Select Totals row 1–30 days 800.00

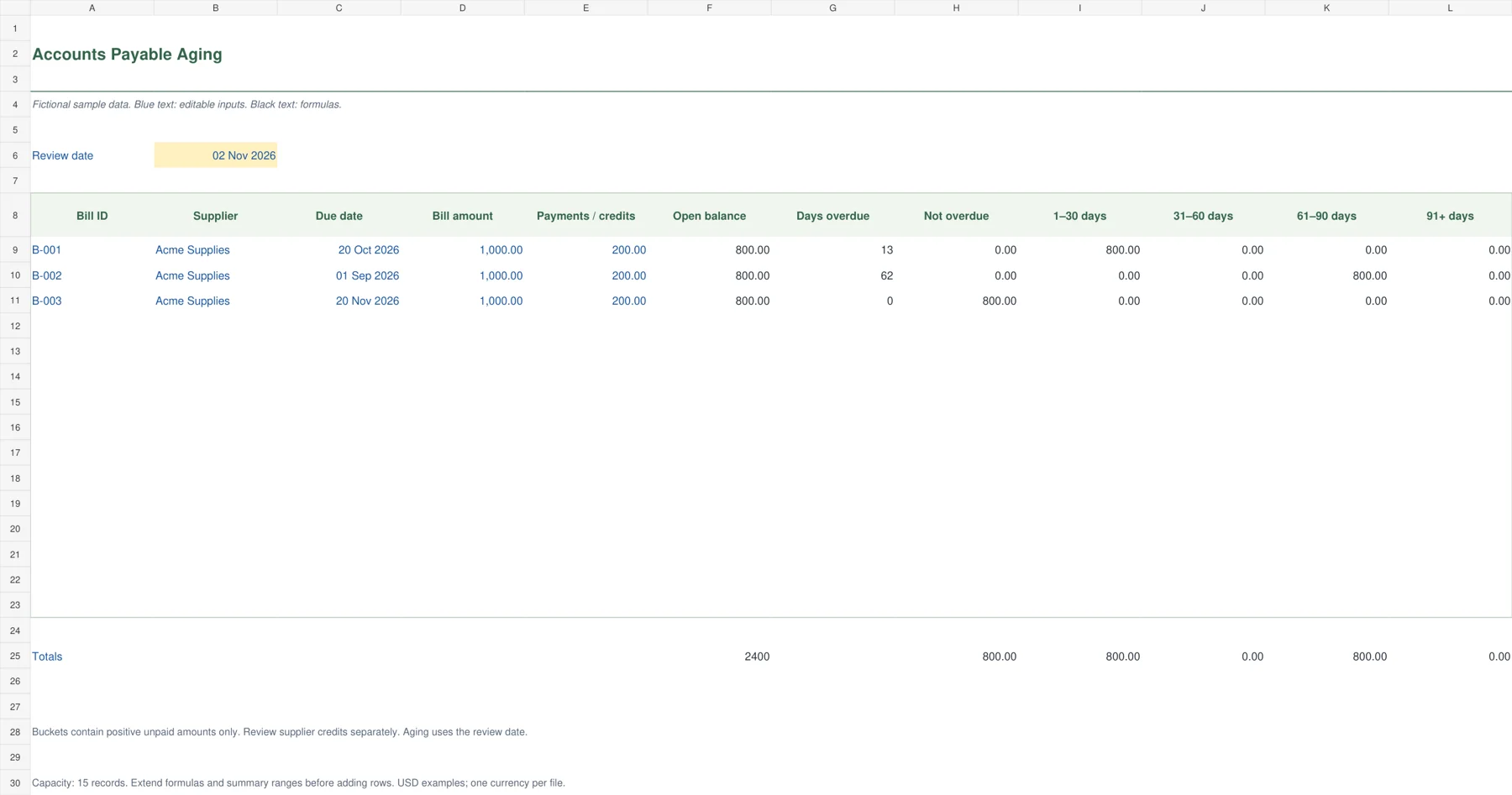tap(1079, 656)
